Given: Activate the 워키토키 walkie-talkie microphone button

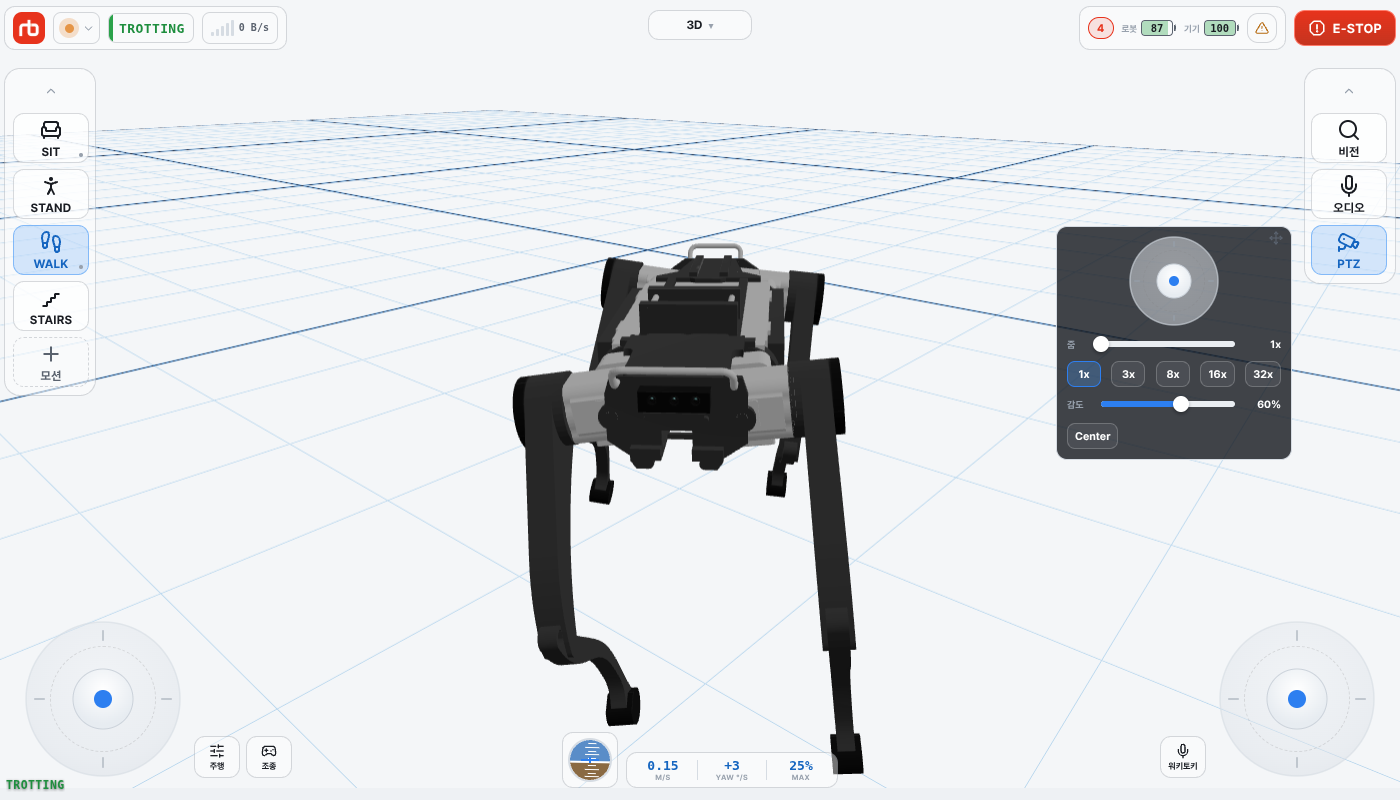Looking at the screenshot, I should (x=1183, y=757).
